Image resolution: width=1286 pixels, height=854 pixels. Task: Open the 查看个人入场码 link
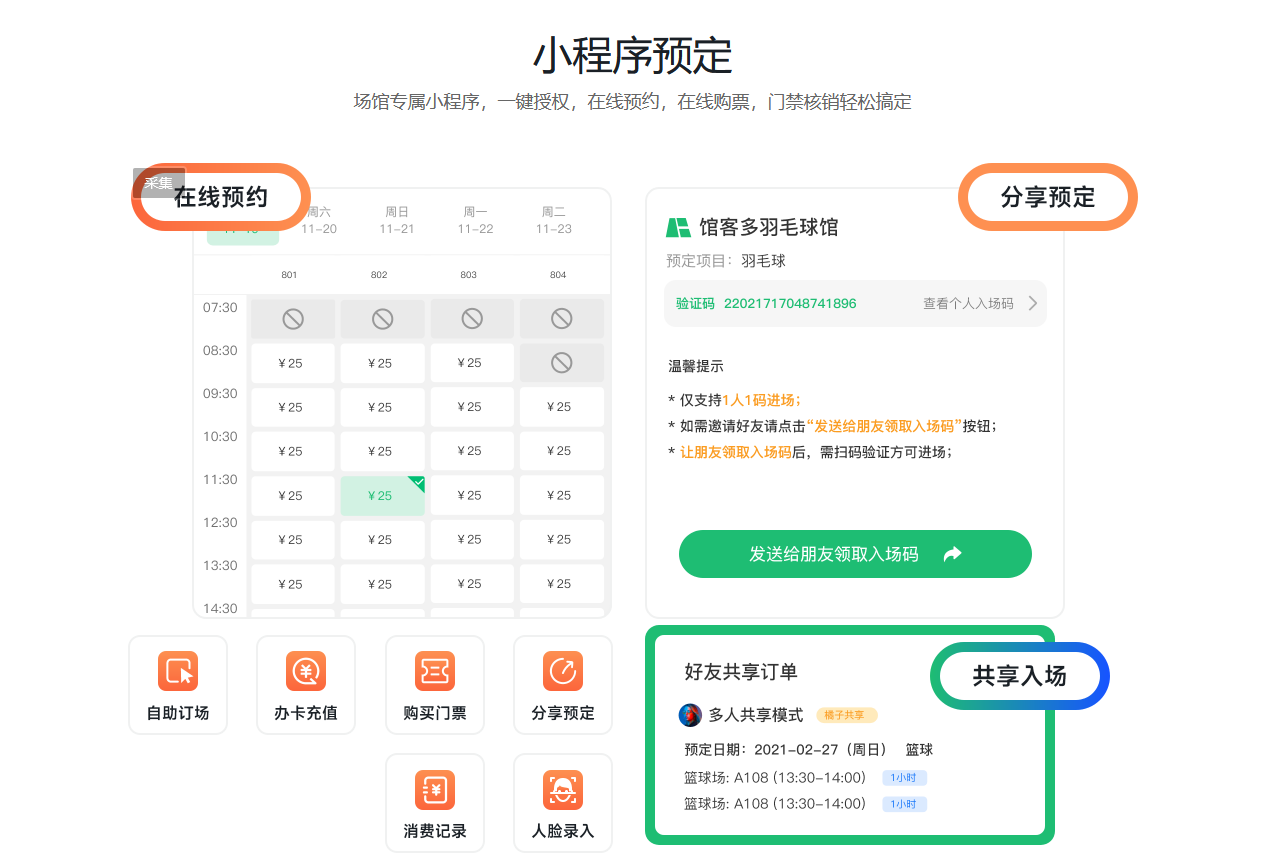click(x=967, y=303)
